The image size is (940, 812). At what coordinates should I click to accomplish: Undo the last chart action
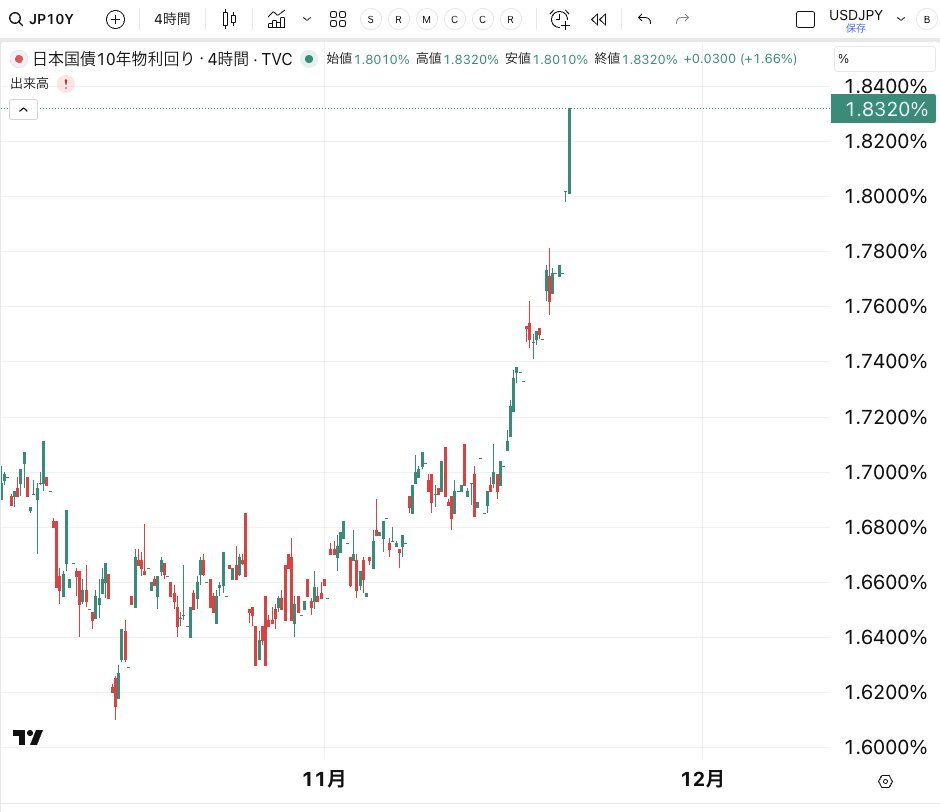point(644,19)
